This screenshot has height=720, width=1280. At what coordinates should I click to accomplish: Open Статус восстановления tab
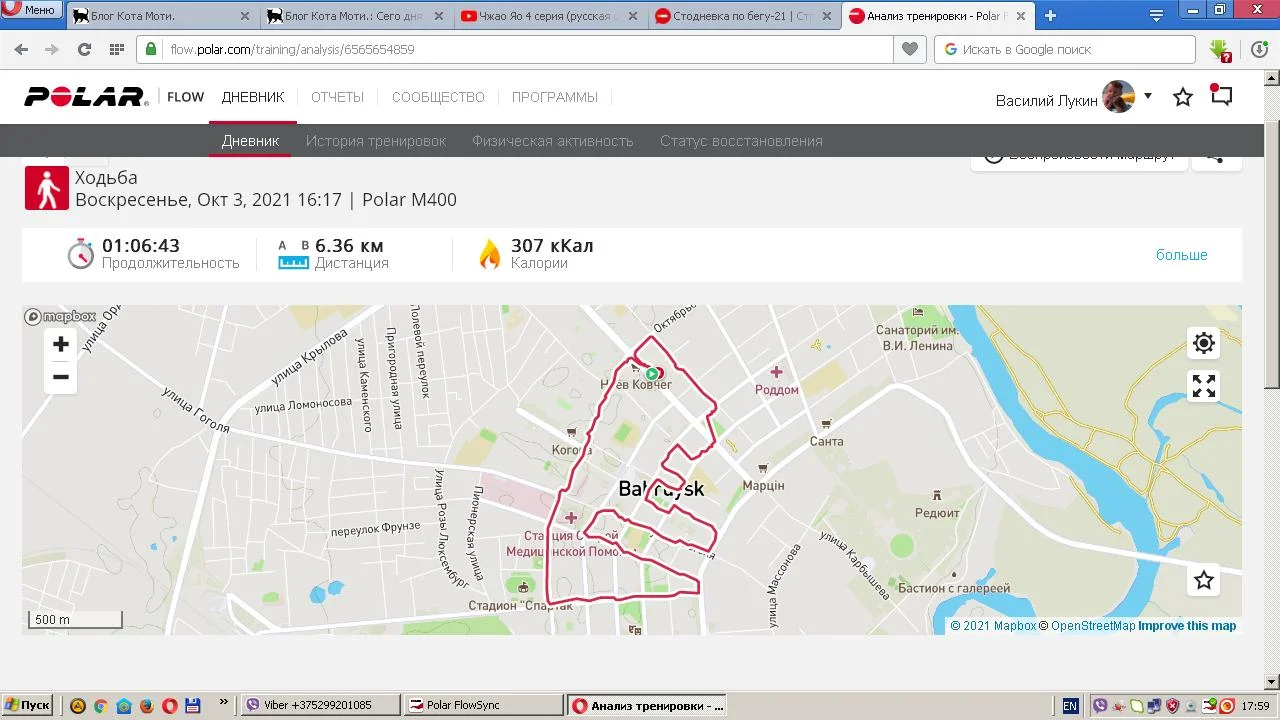click(741, 141)
